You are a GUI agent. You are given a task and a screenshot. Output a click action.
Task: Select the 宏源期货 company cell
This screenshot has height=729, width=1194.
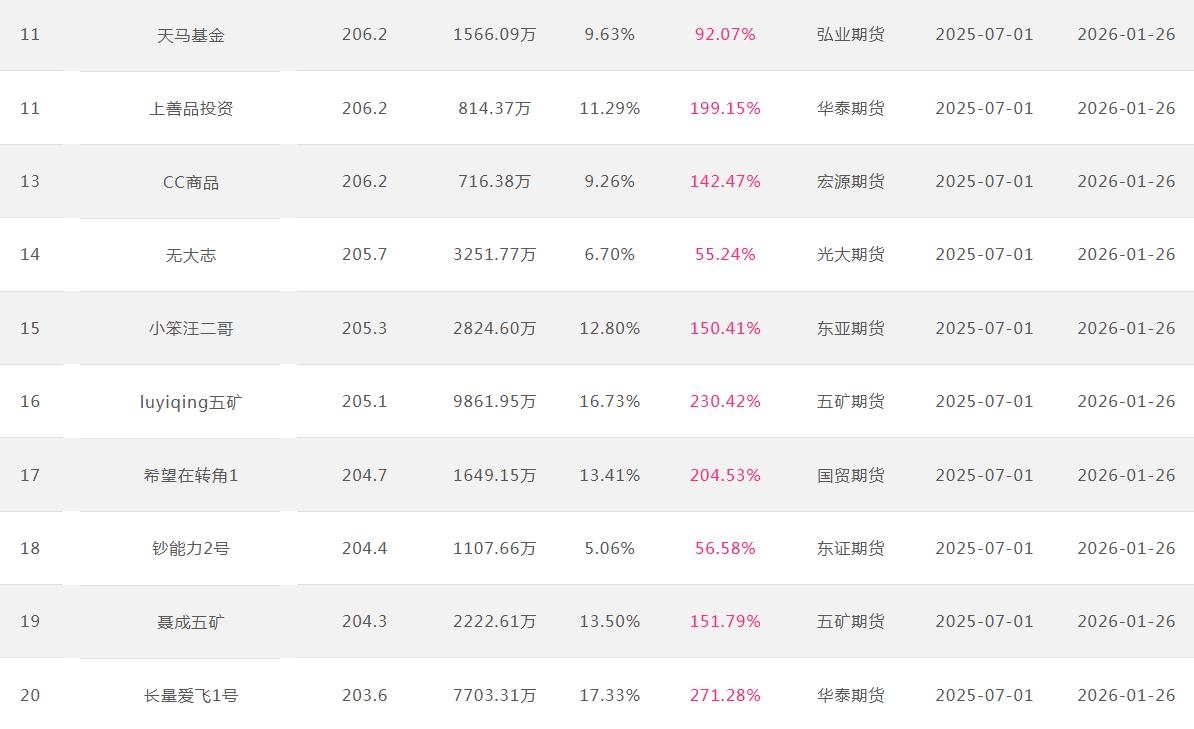[850, 182]
